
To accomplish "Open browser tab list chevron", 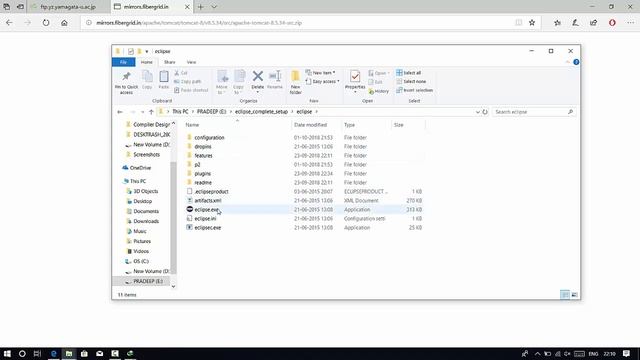I will click(214, 7).
